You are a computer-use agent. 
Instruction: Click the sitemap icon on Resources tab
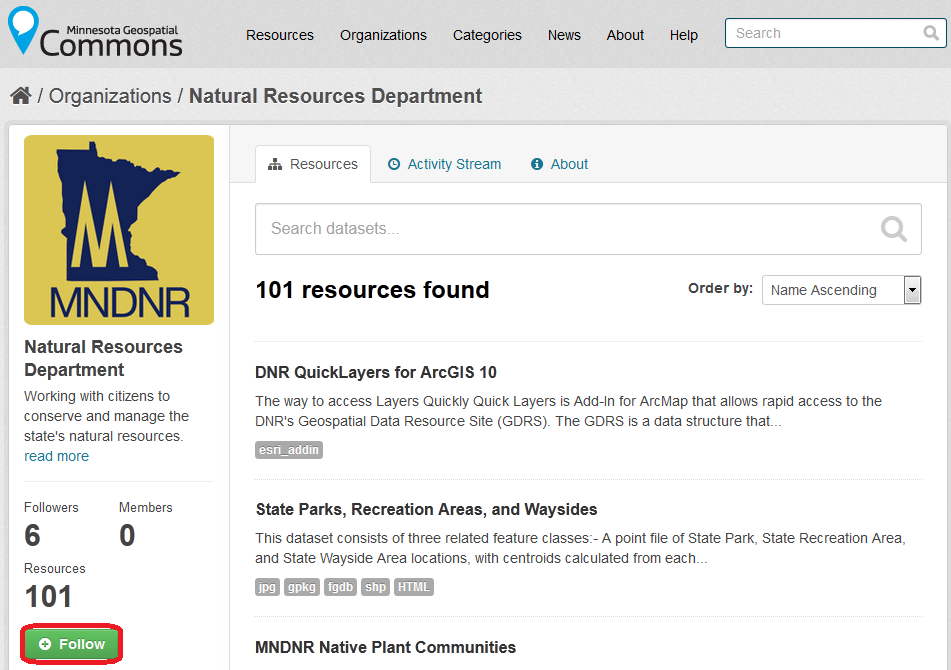click(x=275, y=164)
